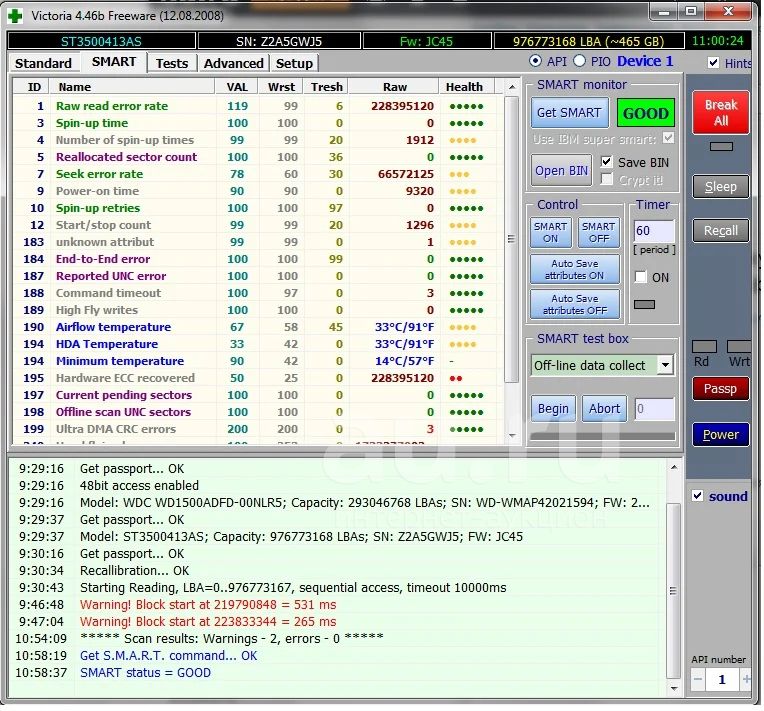Turn SMART ON with the control button
The height and width of the screenshot is (711, 764).
(550, 232)
